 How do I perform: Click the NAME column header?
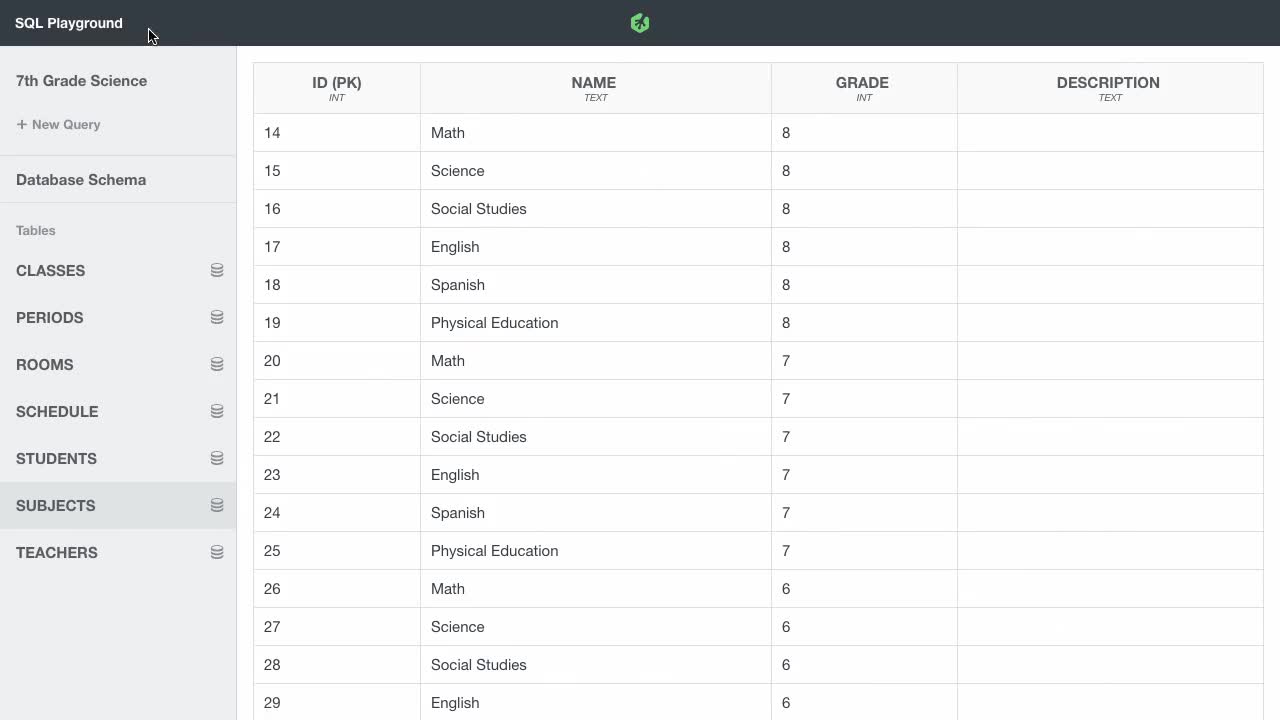593,88
